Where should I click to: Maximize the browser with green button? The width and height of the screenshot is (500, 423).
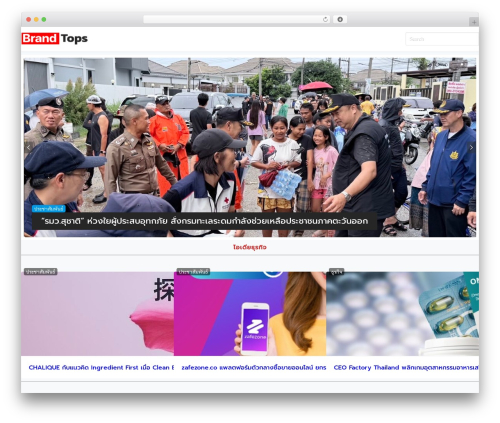click(44, 19)
